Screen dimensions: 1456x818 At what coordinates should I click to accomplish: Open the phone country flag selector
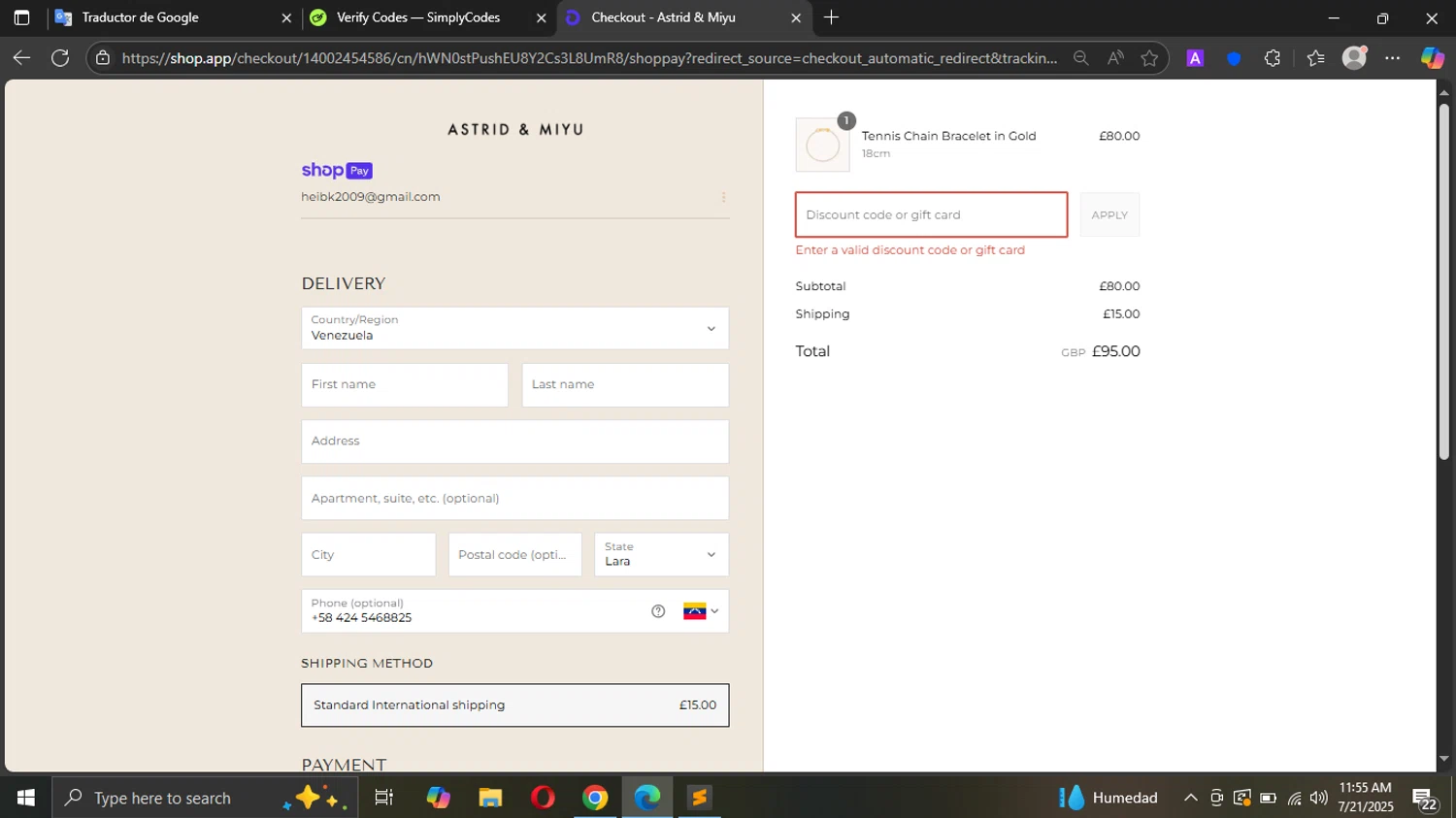pos(701,611)
